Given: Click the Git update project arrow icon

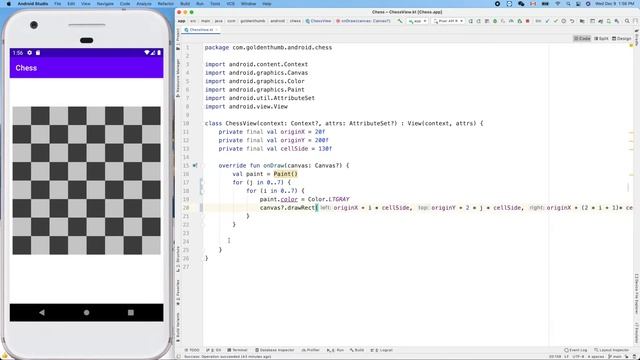Looking at the screenshot, I should click(x=547, y=21).
